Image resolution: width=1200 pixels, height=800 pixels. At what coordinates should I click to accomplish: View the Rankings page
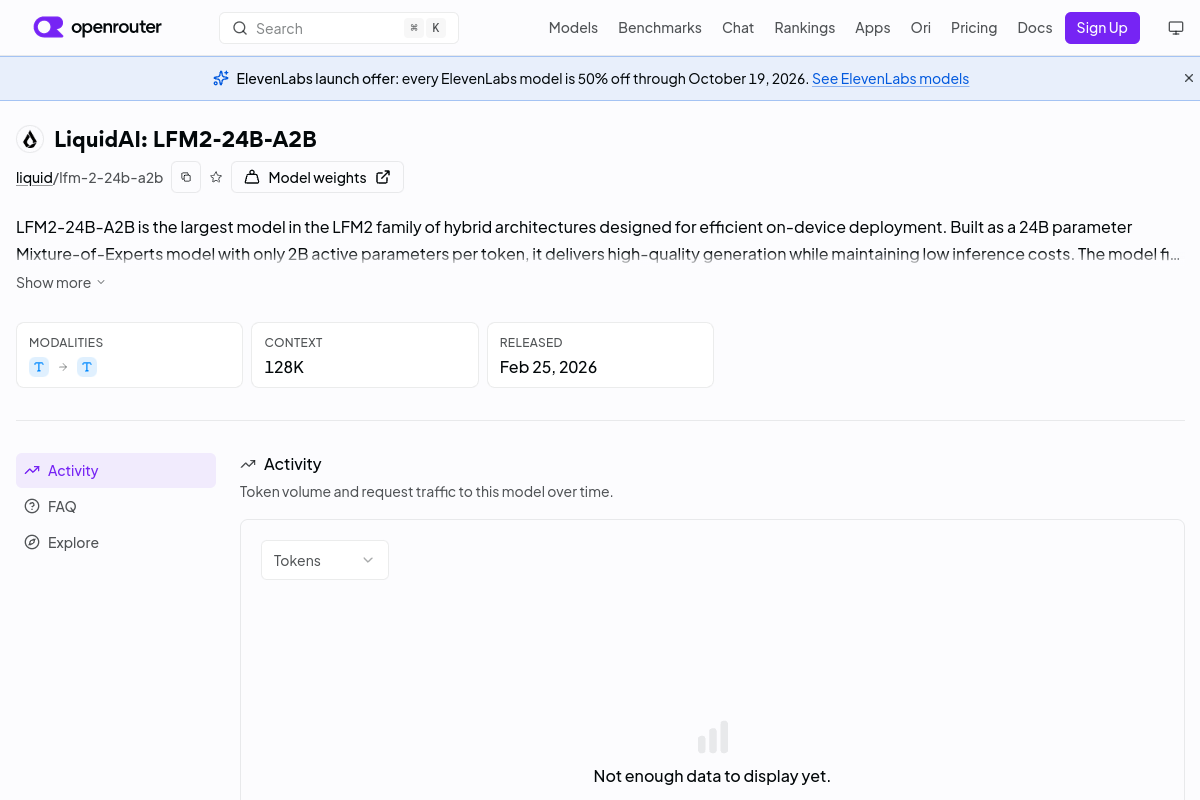pos(804,28)
